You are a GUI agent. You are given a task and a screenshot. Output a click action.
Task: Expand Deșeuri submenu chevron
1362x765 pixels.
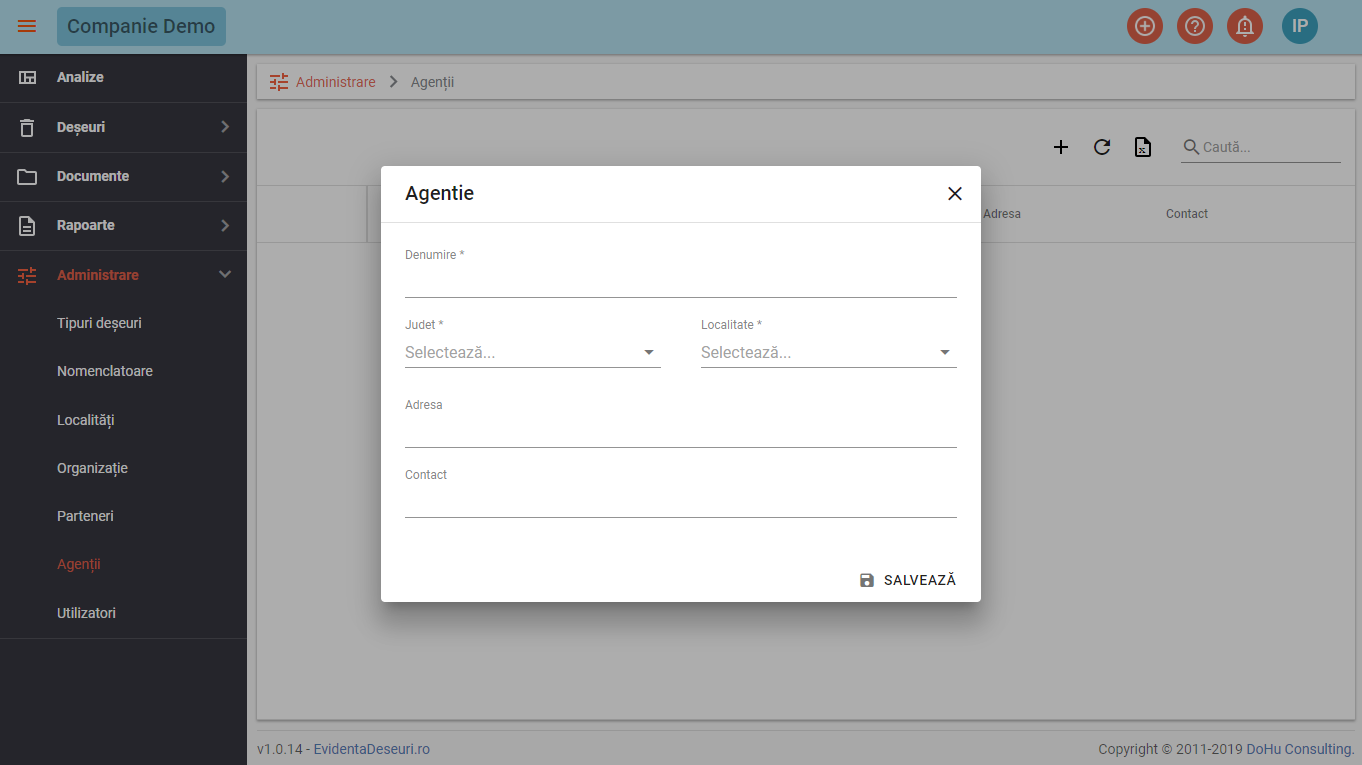(x=225, y=127)
